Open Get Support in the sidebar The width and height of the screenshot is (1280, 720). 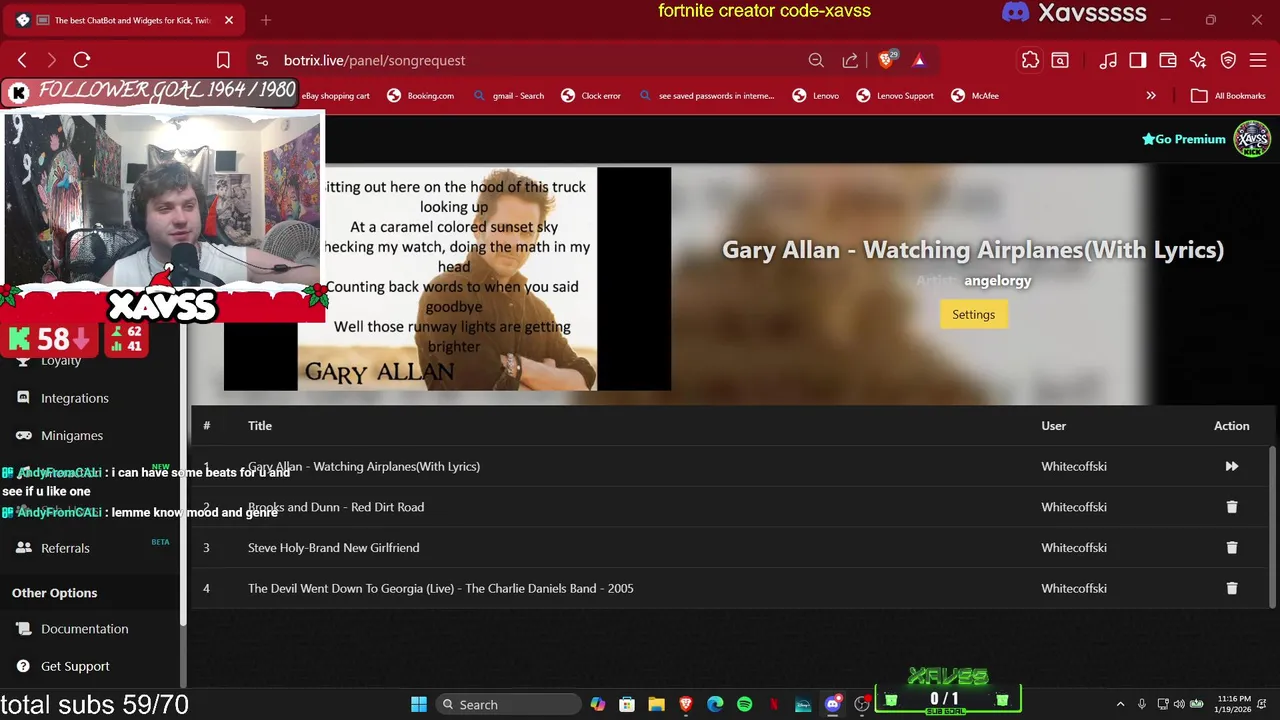[x=75, y=666]
